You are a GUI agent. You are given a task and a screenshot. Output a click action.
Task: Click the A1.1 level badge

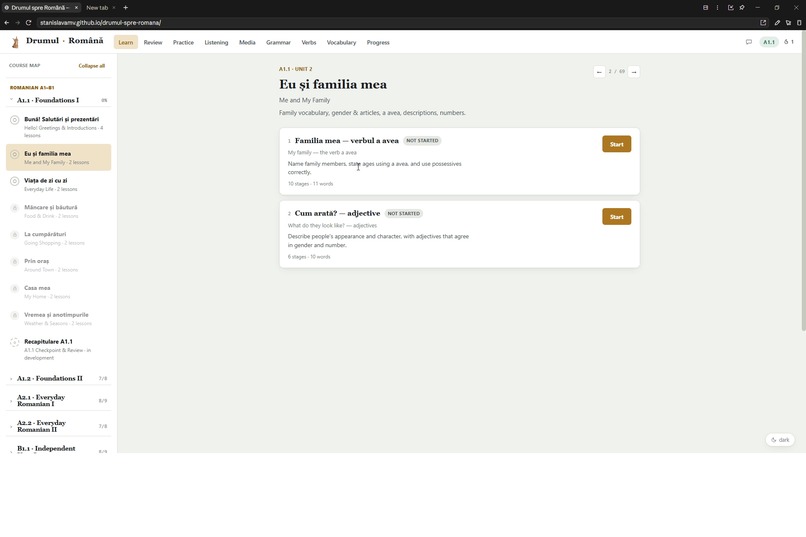768,42
